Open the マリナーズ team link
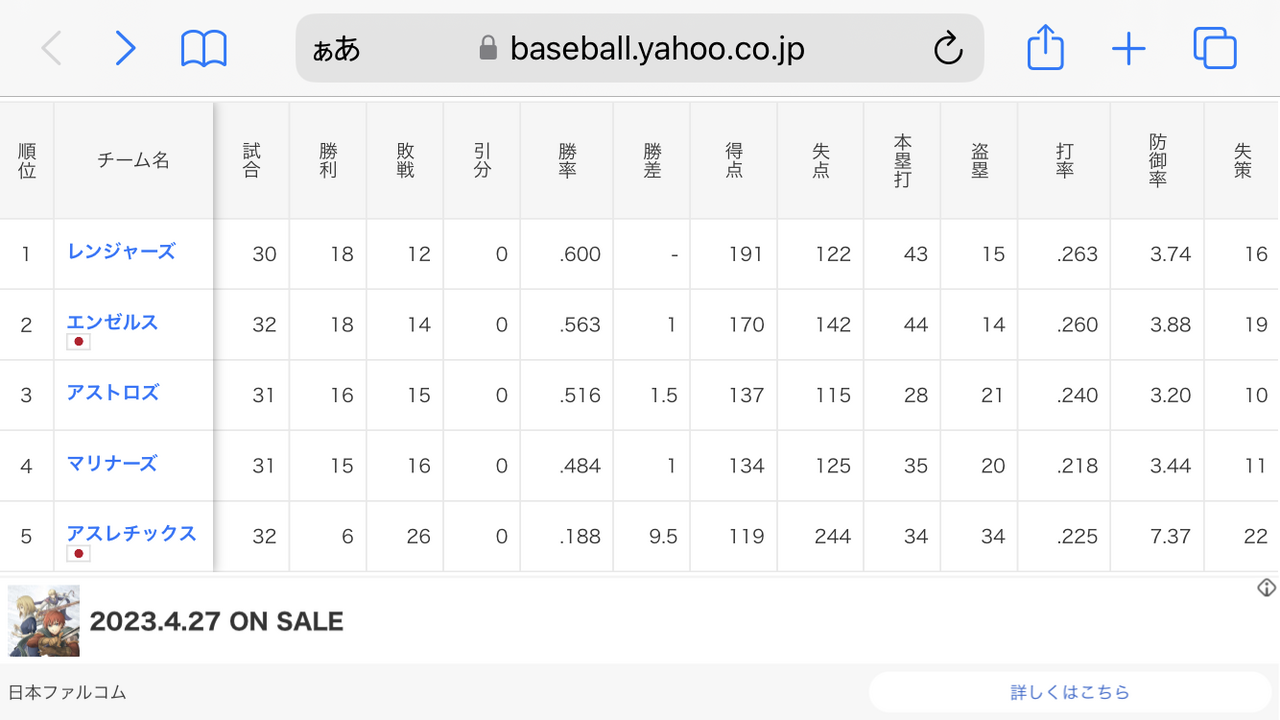 coord(112,463)
